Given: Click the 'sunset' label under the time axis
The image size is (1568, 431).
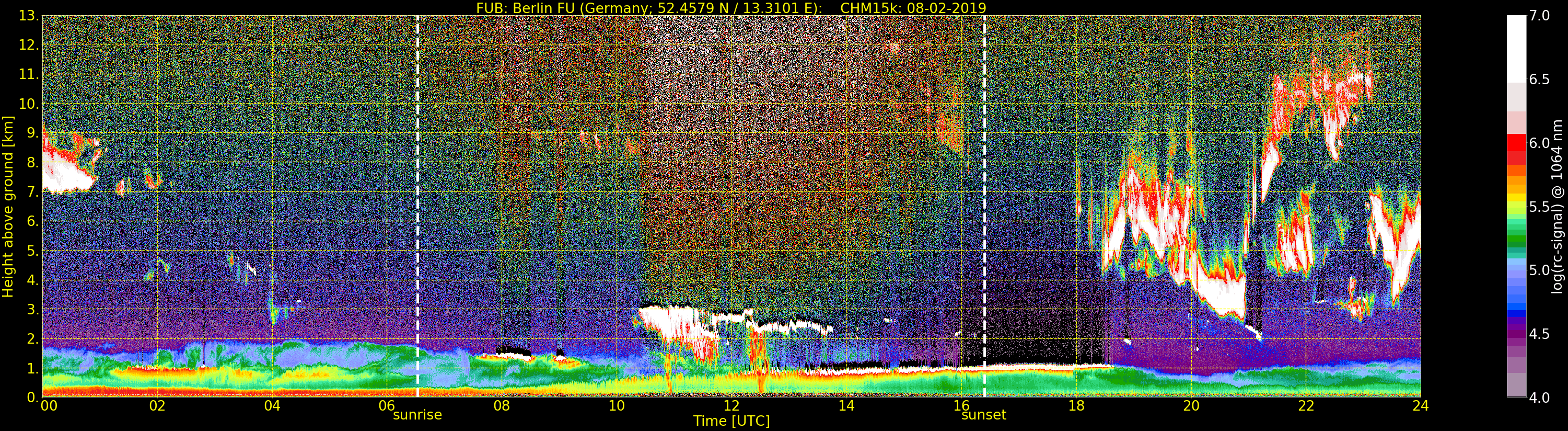Looking at the screenshot, I should tap(984, 415).
